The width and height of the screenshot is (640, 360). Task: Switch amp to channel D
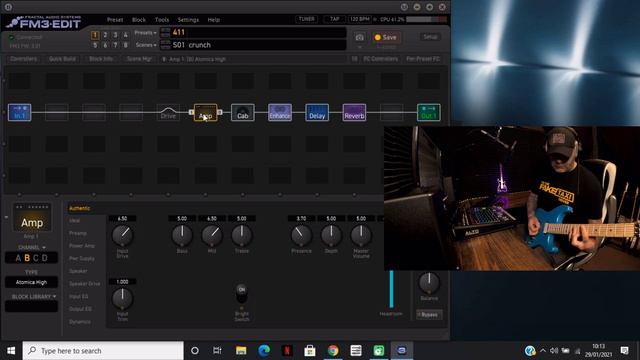[x=45, y=258]
